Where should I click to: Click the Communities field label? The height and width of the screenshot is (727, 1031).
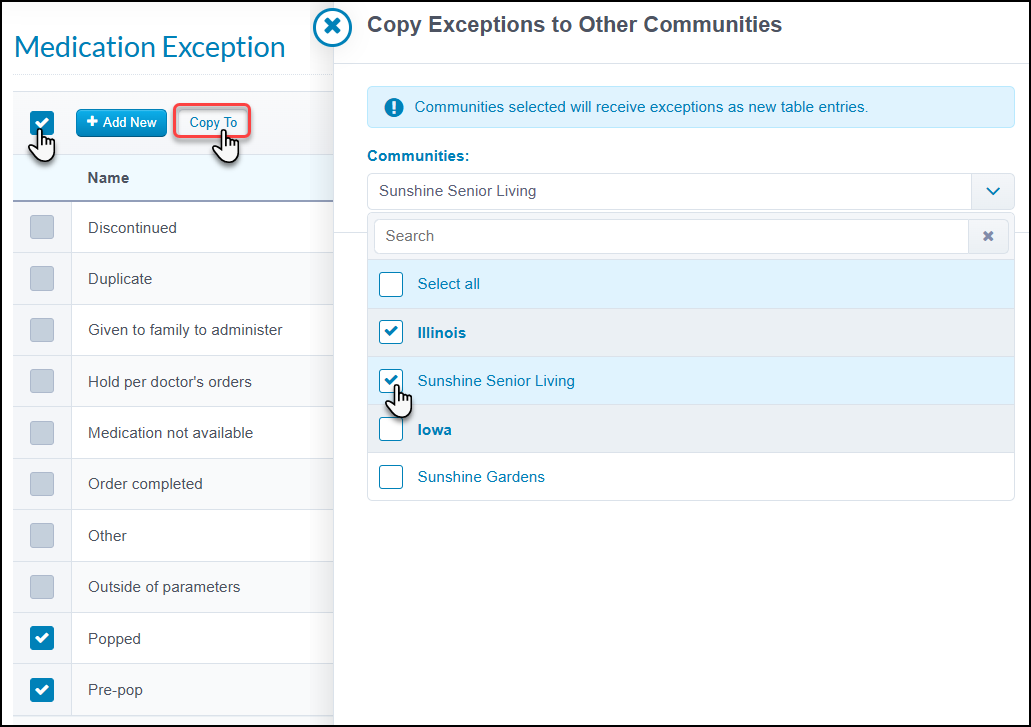[418, 156]
